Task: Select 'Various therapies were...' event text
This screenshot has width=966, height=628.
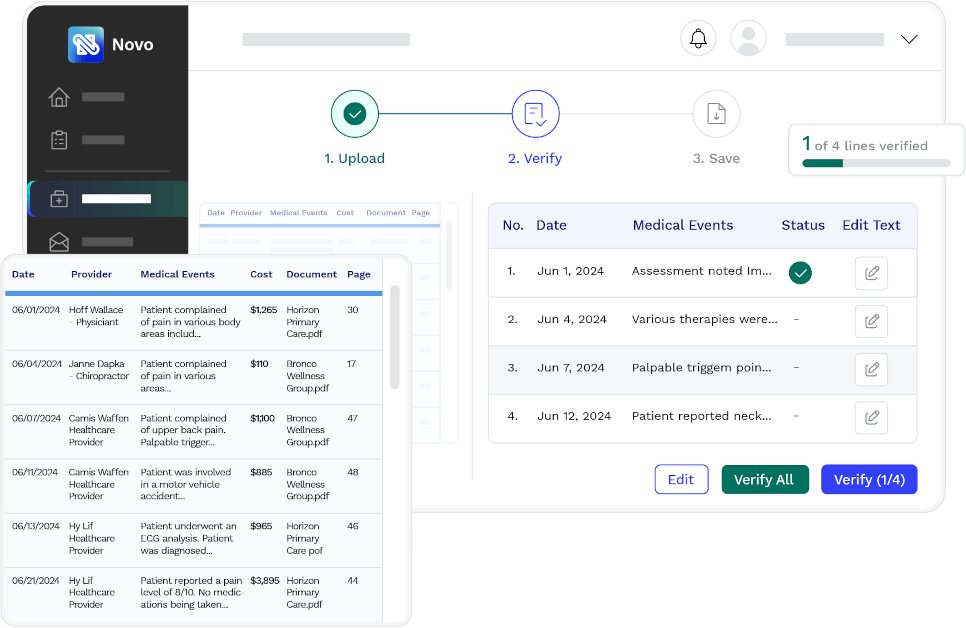Action: click(x=704, y=319)
